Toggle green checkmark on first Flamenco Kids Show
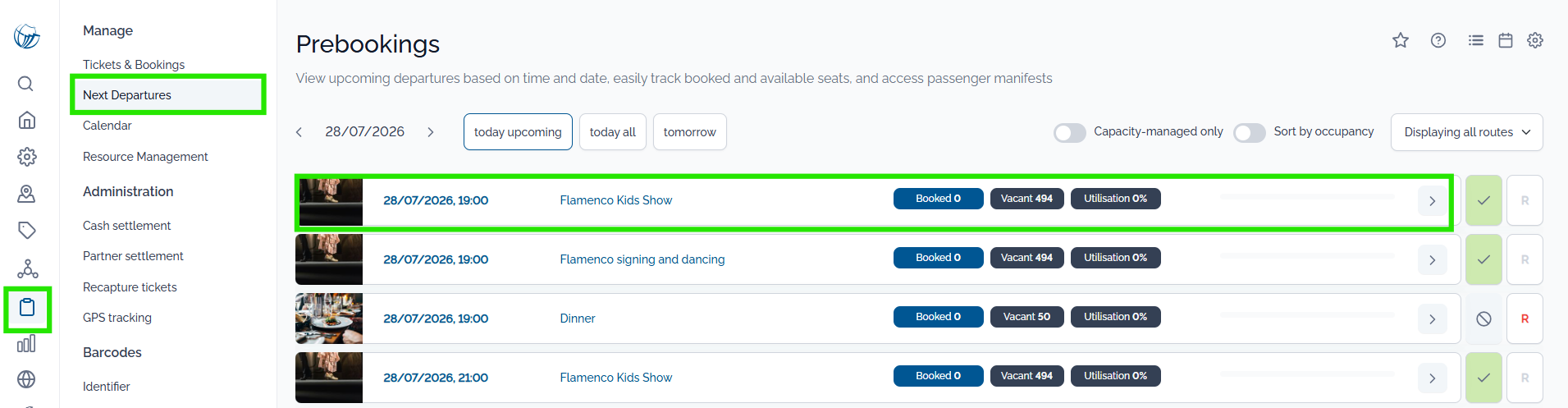 coord(1483,200)
